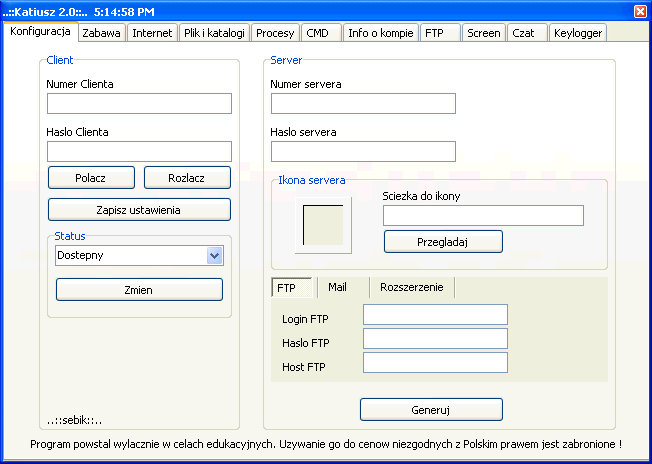Switch to the Internet tab
Viewport: 652px width, 464px height.
tap(152, 33)
